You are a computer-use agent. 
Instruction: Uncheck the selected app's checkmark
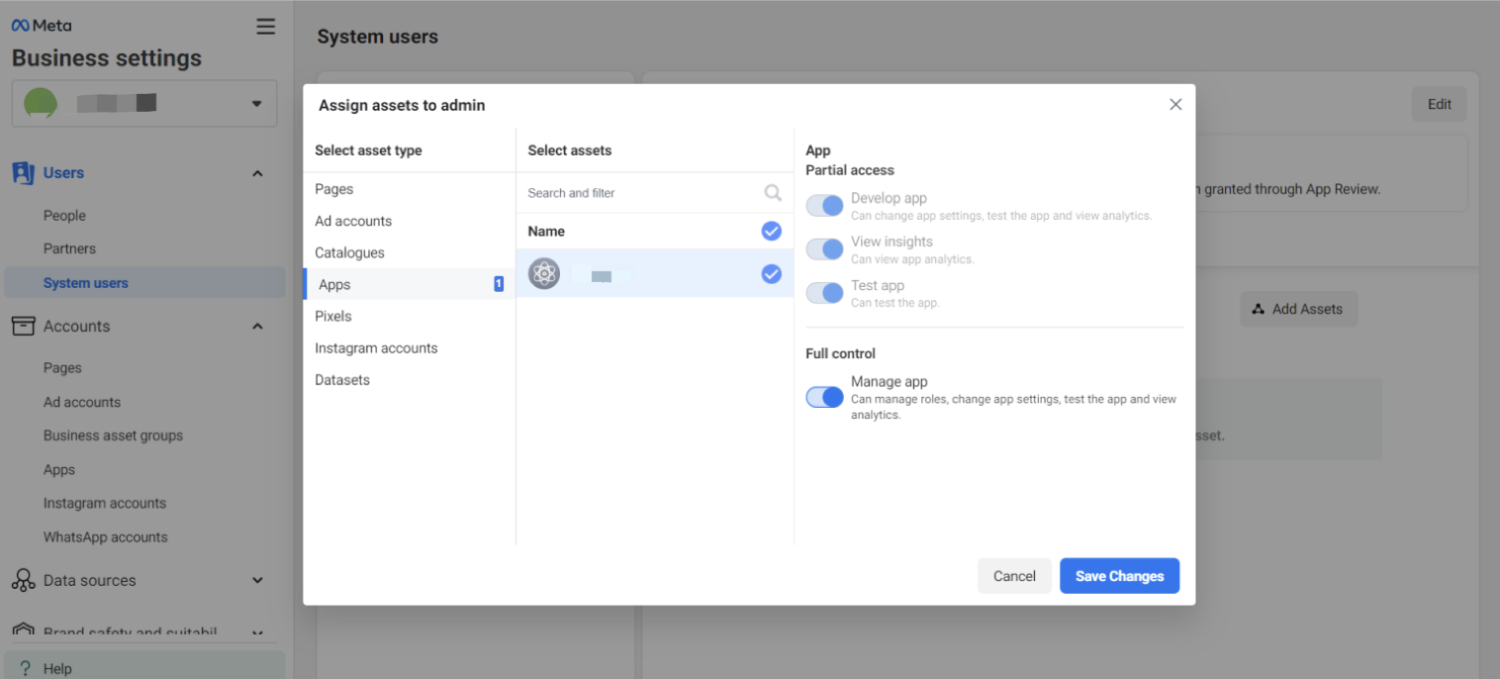coord(771,273)
